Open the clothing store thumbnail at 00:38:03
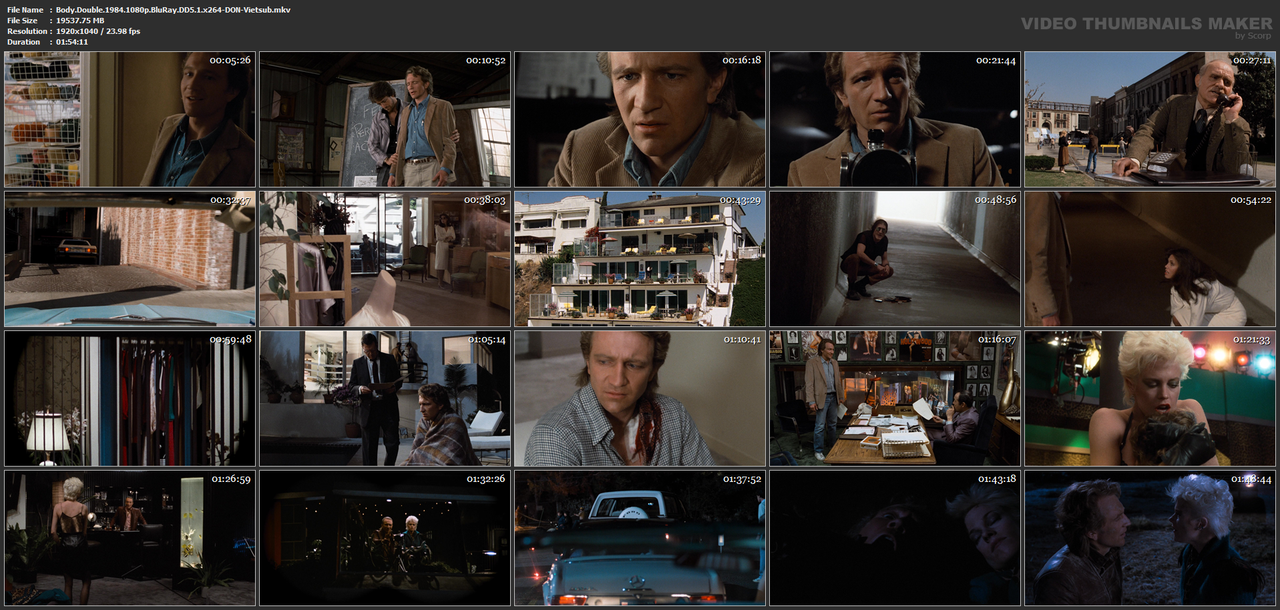 (x=385, y=259)
